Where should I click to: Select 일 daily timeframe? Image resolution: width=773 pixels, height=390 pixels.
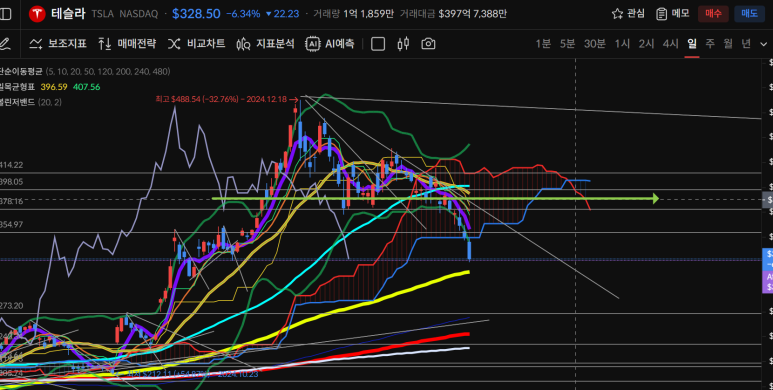(692, 44)
